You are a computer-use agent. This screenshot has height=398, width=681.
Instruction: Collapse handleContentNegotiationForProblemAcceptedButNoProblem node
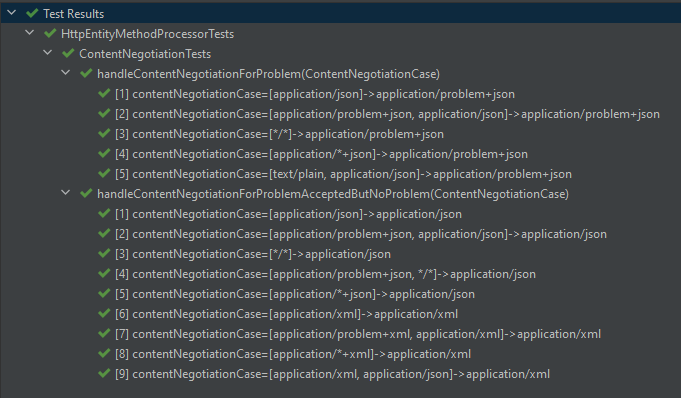(66, 192)
